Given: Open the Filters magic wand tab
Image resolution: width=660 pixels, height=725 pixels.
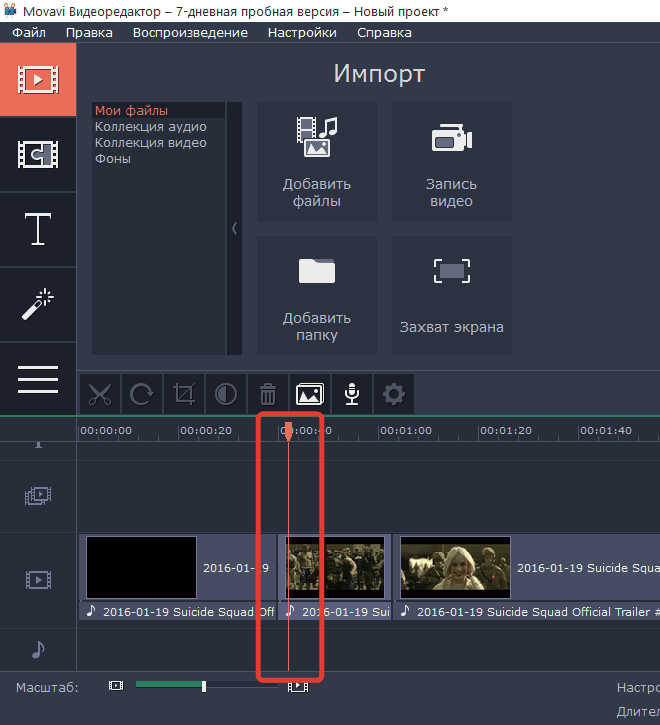Looking at the screenshot, I should click(x=38, y=304).
